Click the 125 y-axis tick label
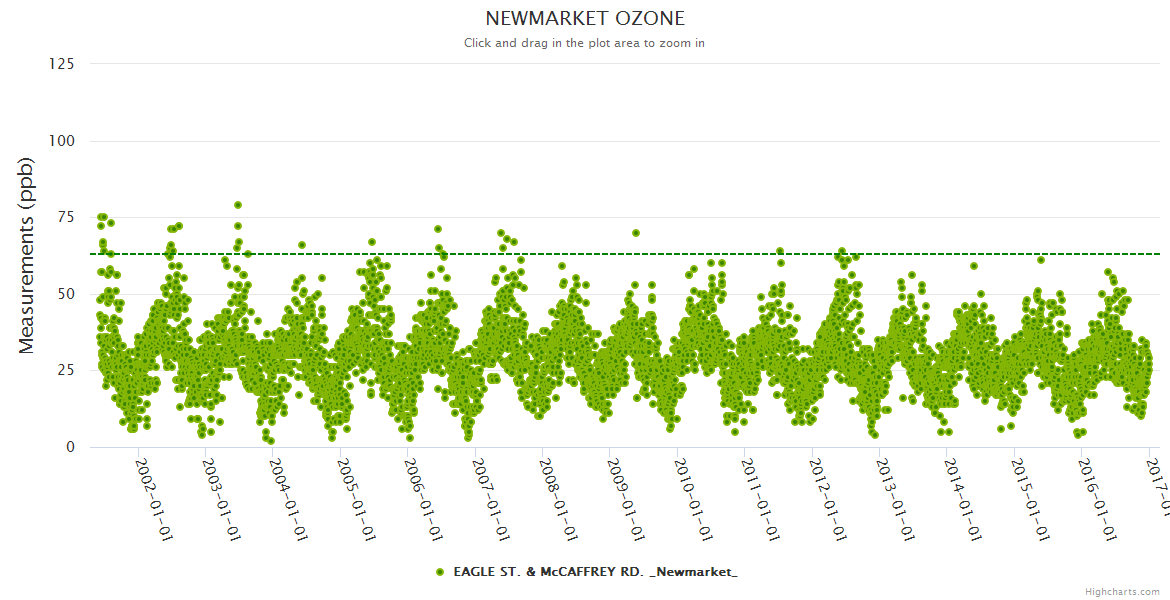The image size is (1170, 600). point(61,64)
